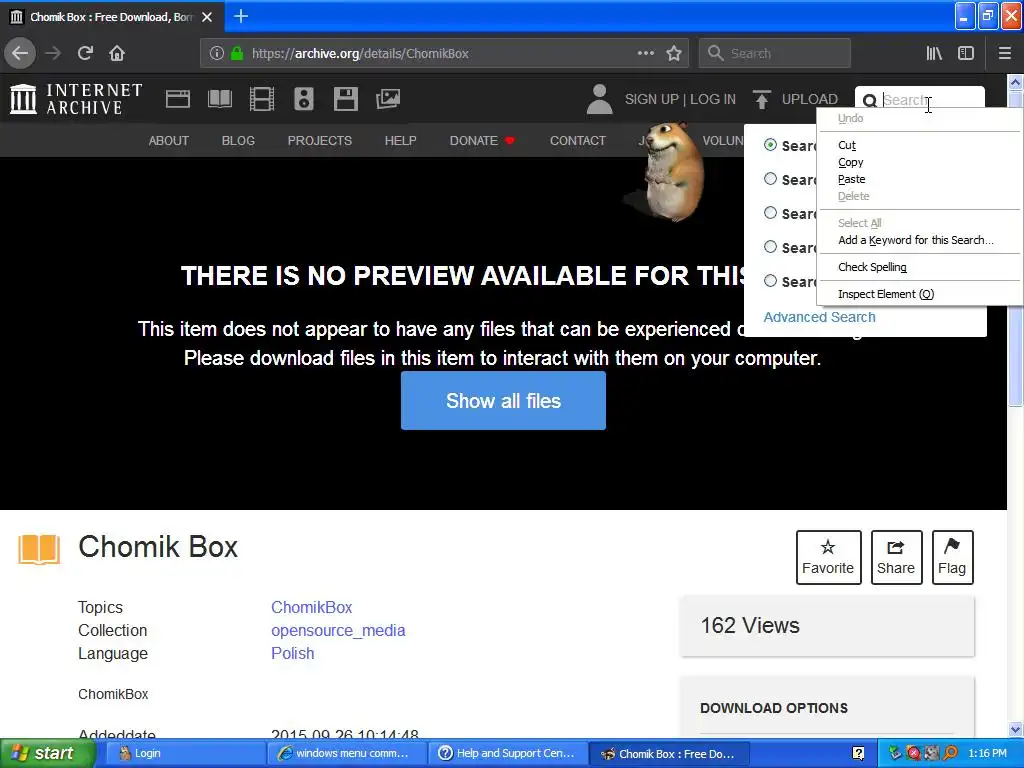1024x768 pixels.
Task: Click SIGN UP link
Action: [x=652, y=99]
